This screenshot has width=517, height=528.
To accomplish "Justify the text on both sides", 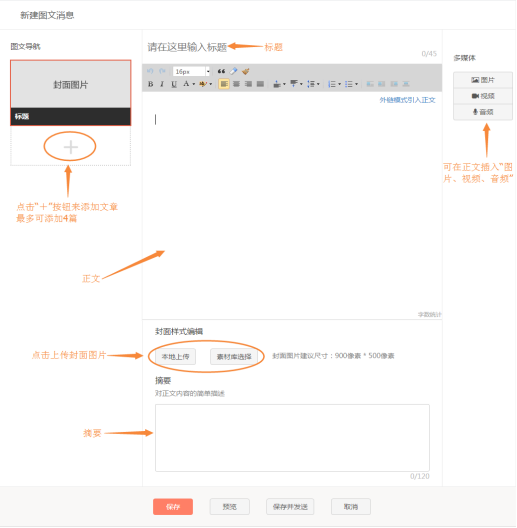I will coord(260,84).
